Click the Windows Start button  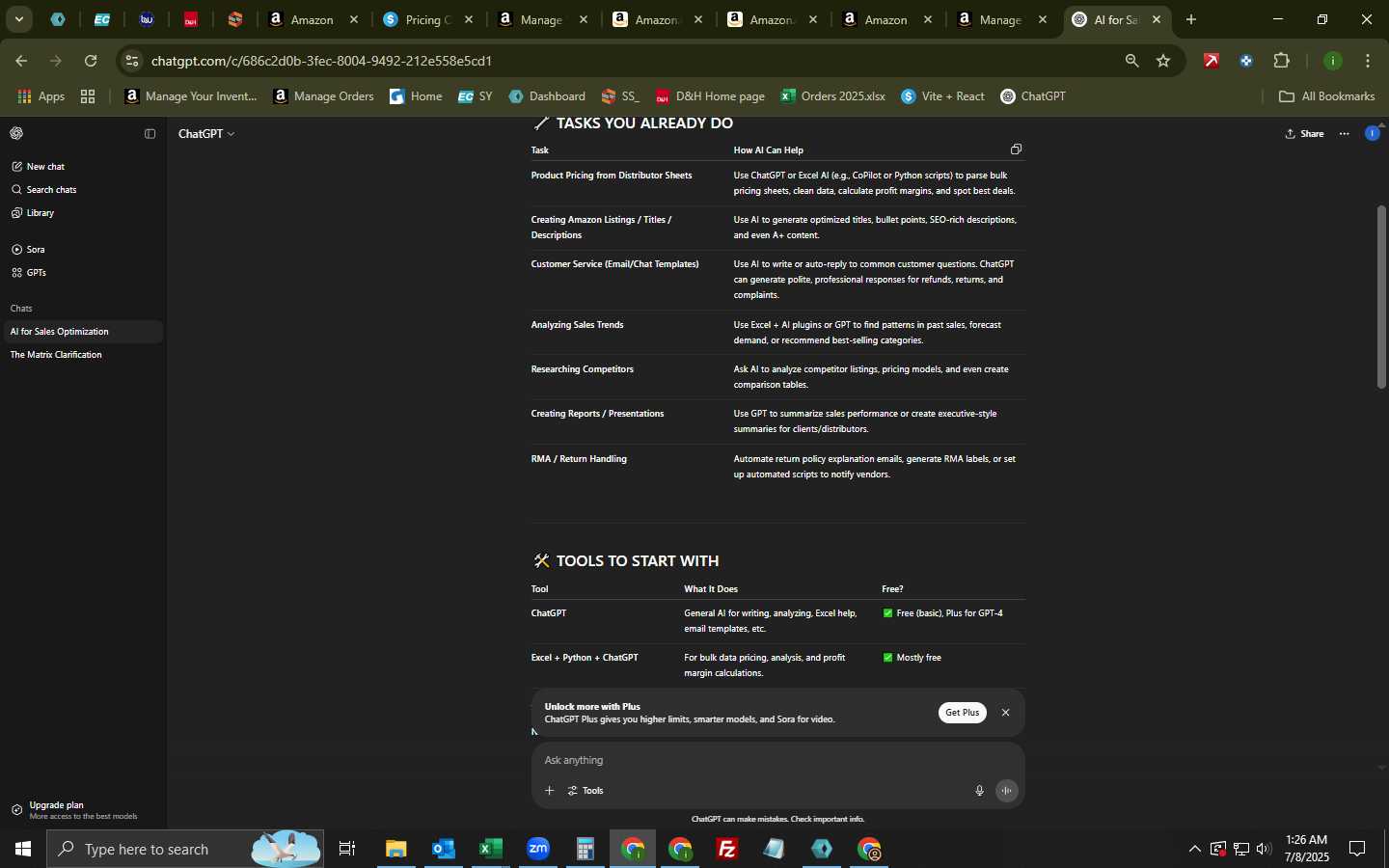coord(23,849)
